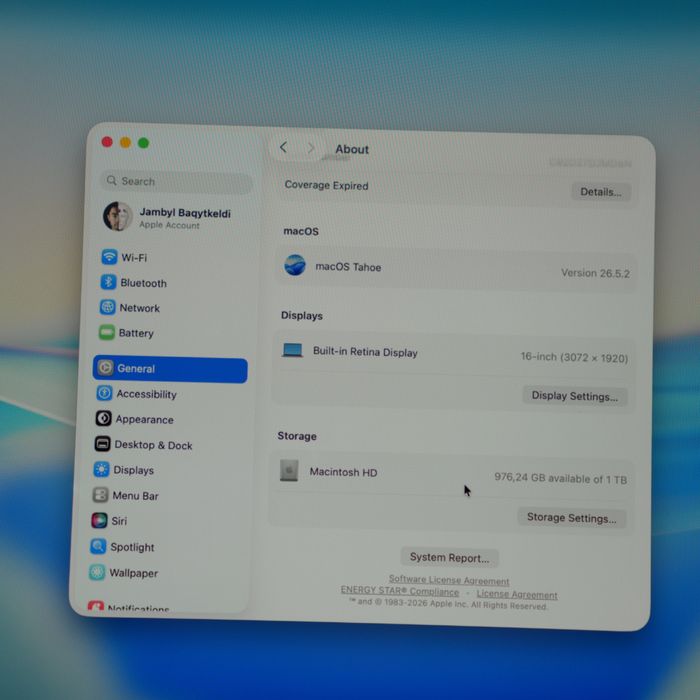The width and height of the screenshot is (700, 700).
Task: Select the Bluetooth icon in sidebar
Action: 108,282
